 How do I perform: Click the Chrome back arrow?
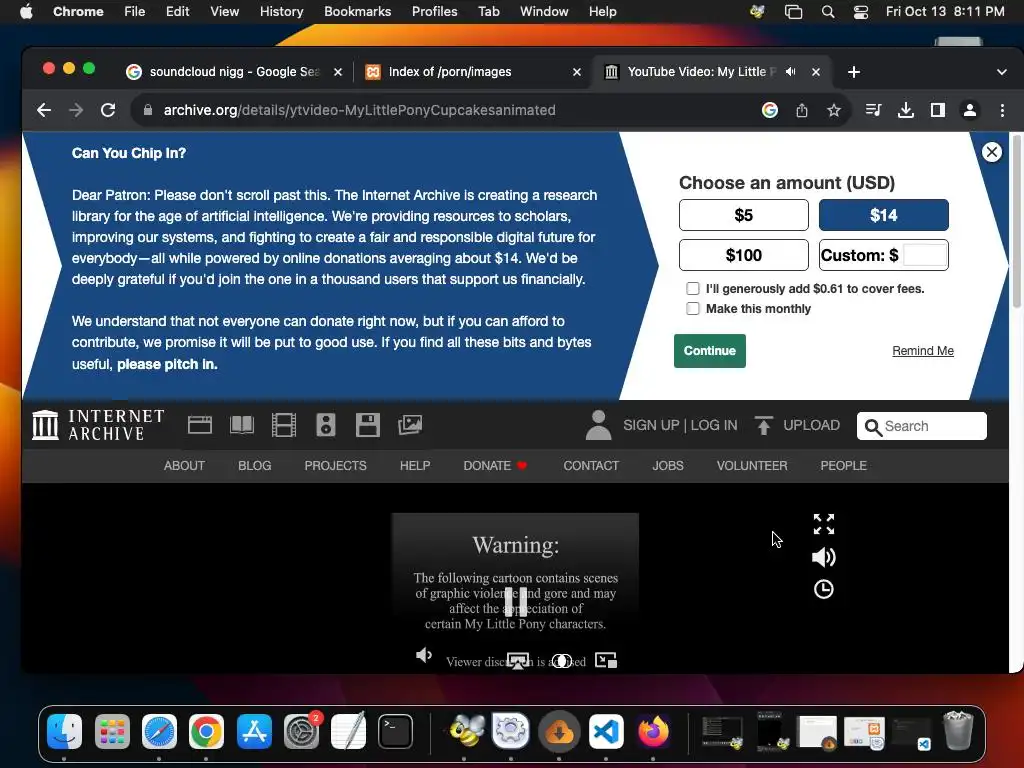pyautogui.click(x=44, y=110)
